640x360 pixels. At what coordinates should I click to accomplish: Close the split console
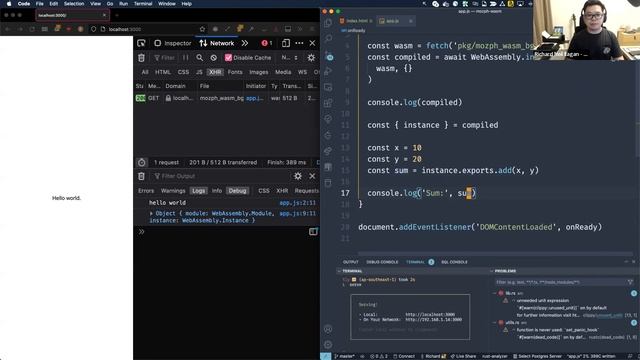coord(312,176)
